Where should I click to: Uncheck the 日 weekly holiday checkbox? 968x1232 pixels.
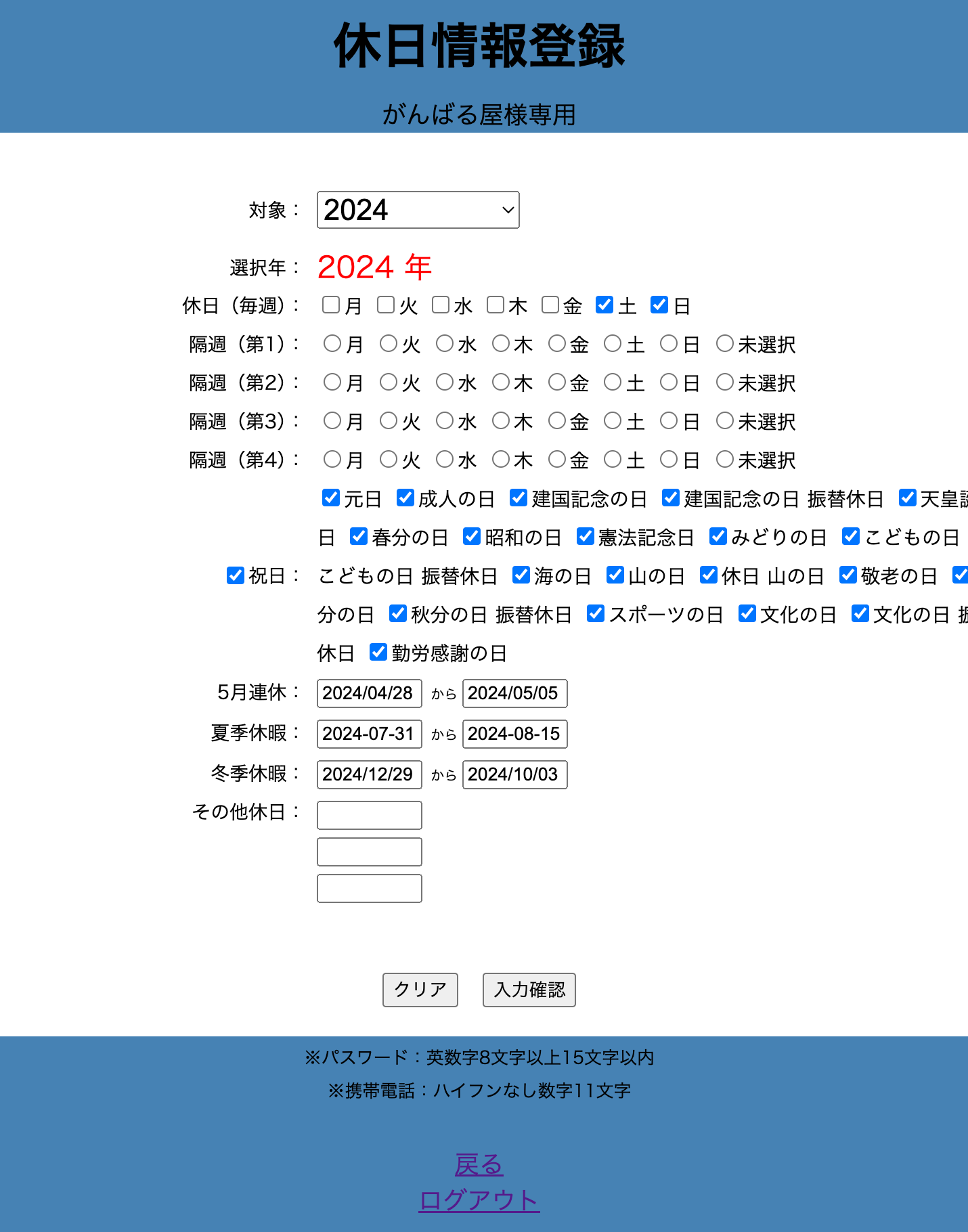pos(659,305)
